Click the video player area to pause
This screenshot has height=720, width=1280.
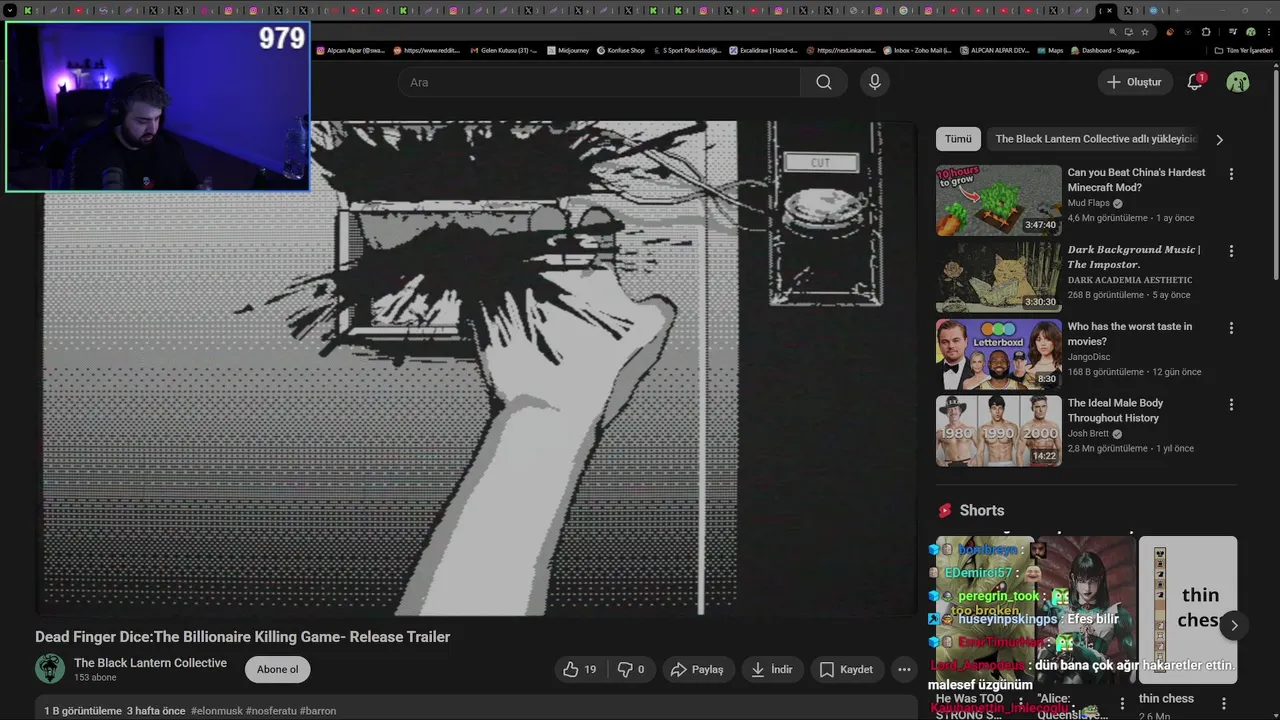476,368
